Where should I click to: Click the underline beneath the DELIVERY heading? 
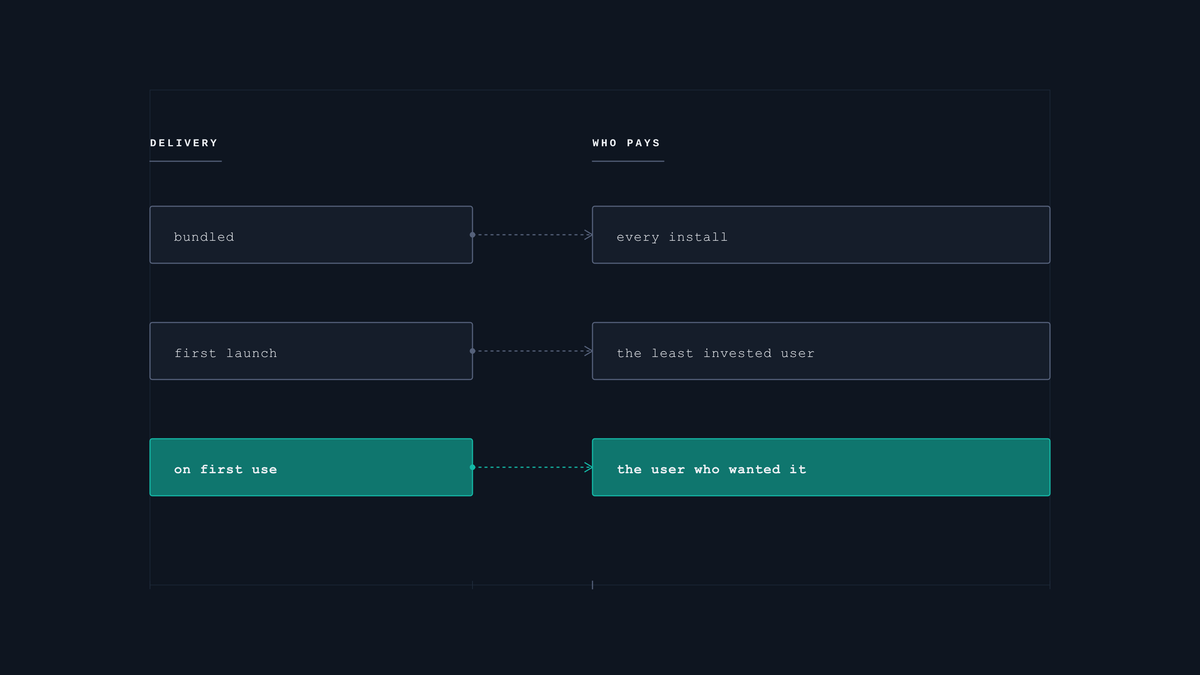(186, 161)
